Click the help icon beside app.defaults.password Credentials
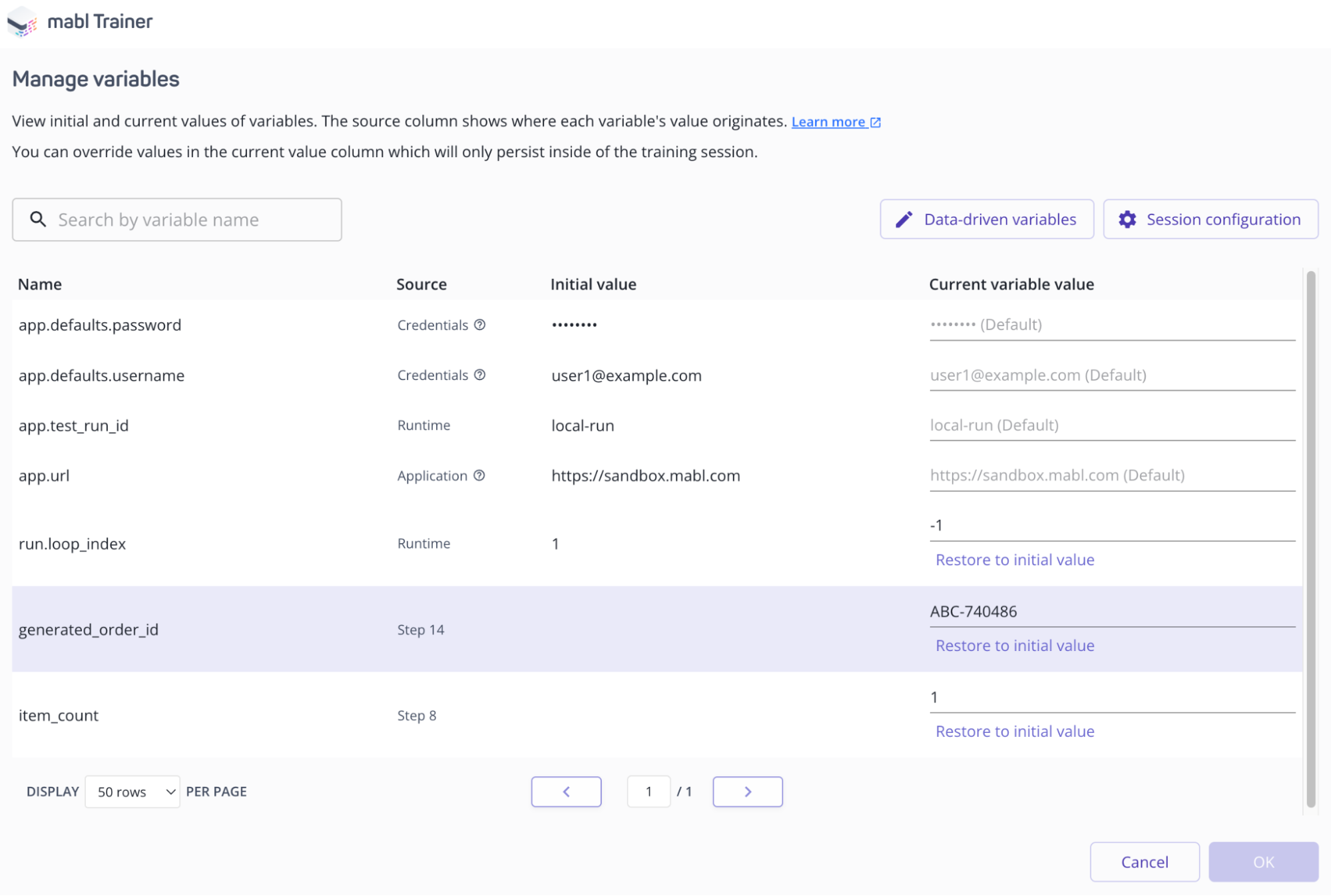The image size is (1331, 896). [x=481, y=325]
